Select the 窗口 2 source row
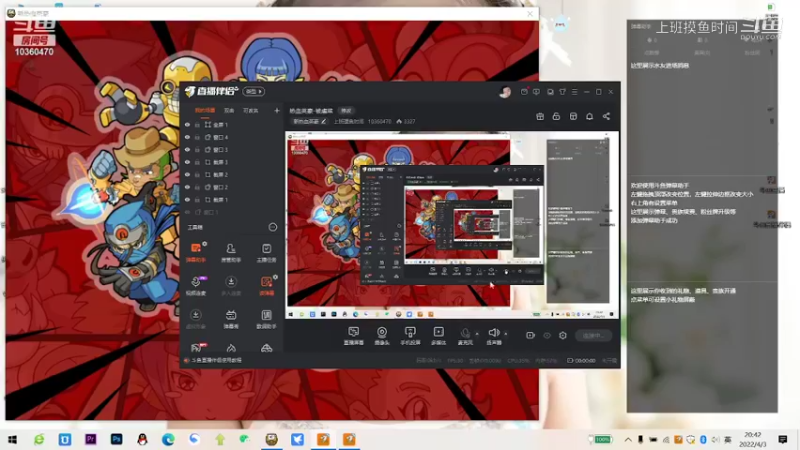Image resolution: width=800 pixels, height=450 pixels. tap(232, 187)
